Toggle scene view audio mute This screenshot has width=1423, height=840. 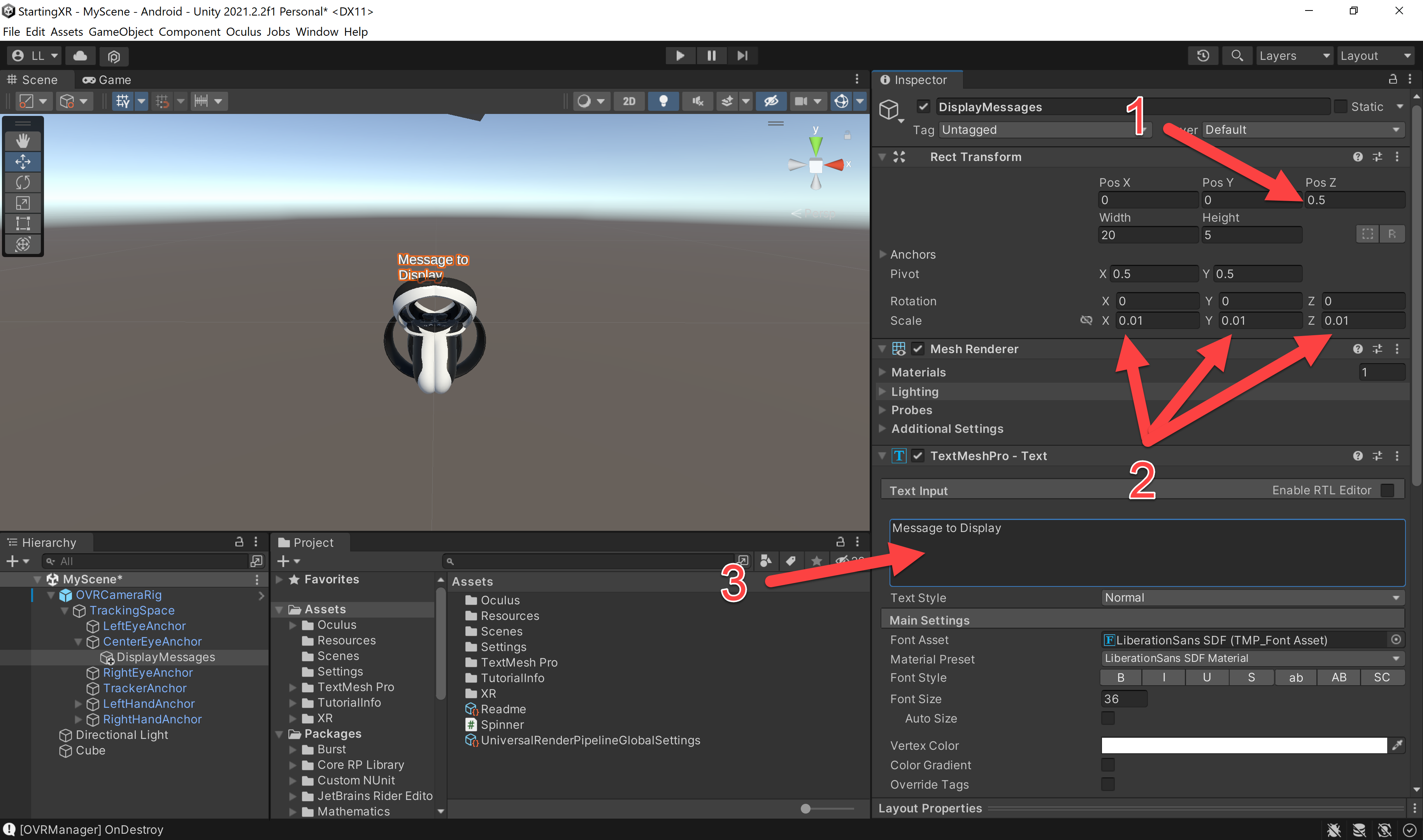(697, 101)
